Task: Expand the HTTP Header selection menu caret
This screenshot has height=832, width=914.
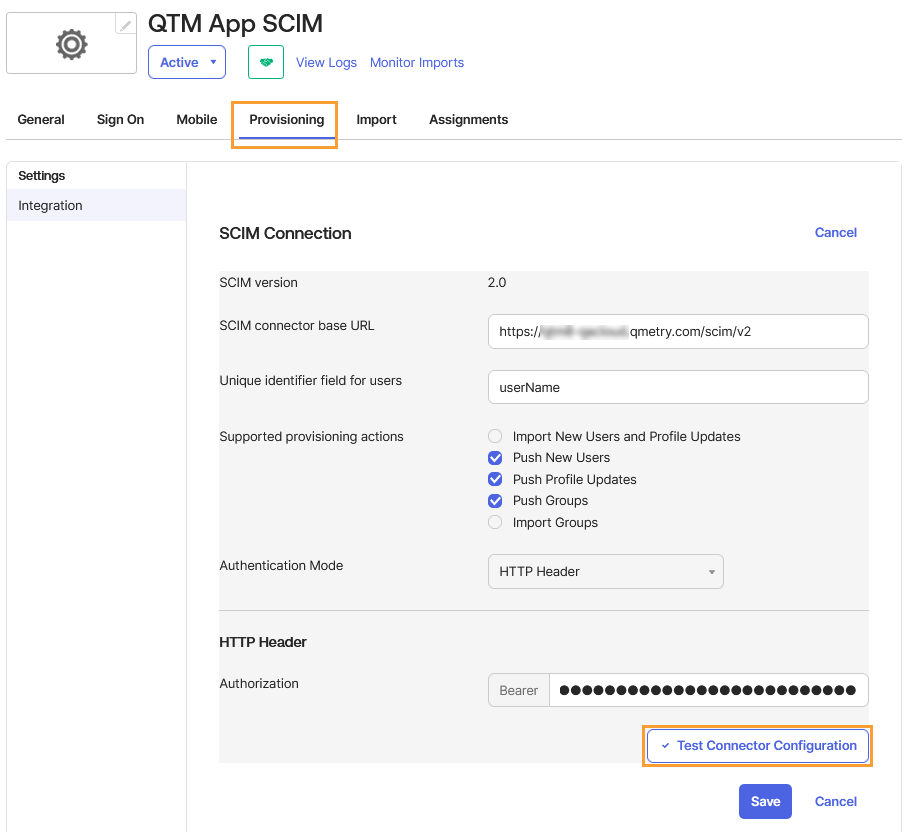Action: tap(712, 571)
